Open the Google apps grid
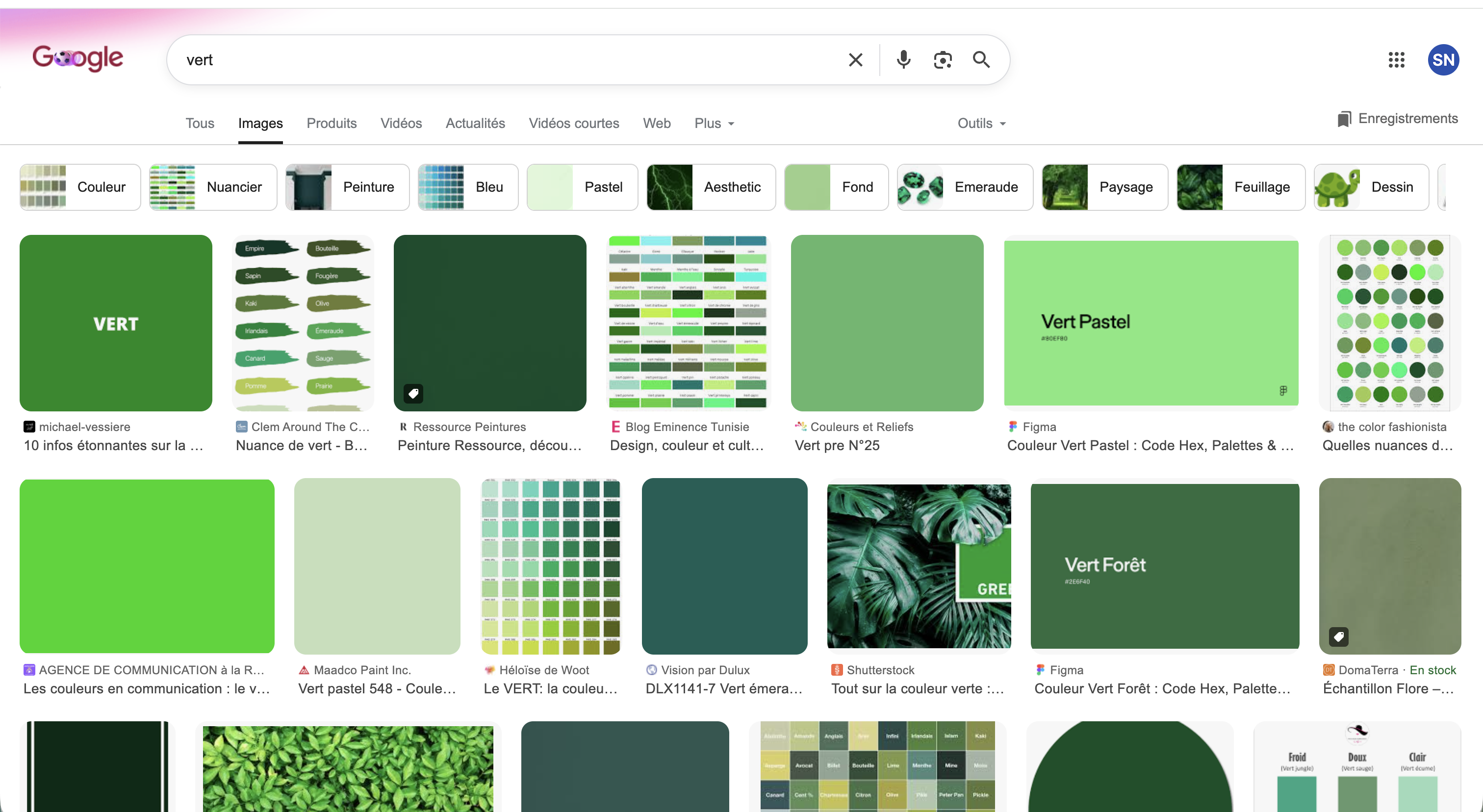 tap(1397, 60)
